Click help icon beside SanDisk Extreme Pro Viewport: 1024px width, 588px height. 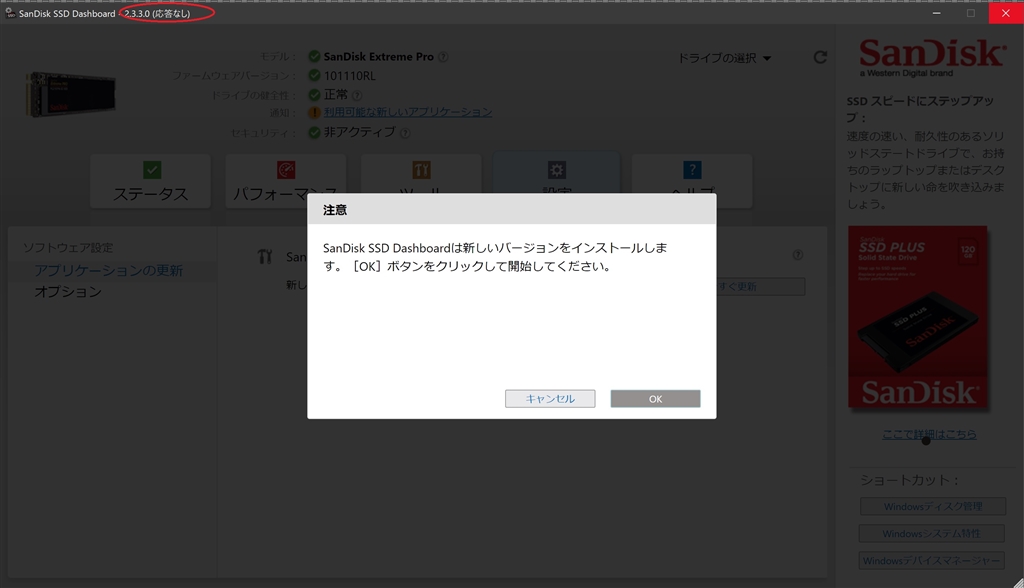(443, 57)
